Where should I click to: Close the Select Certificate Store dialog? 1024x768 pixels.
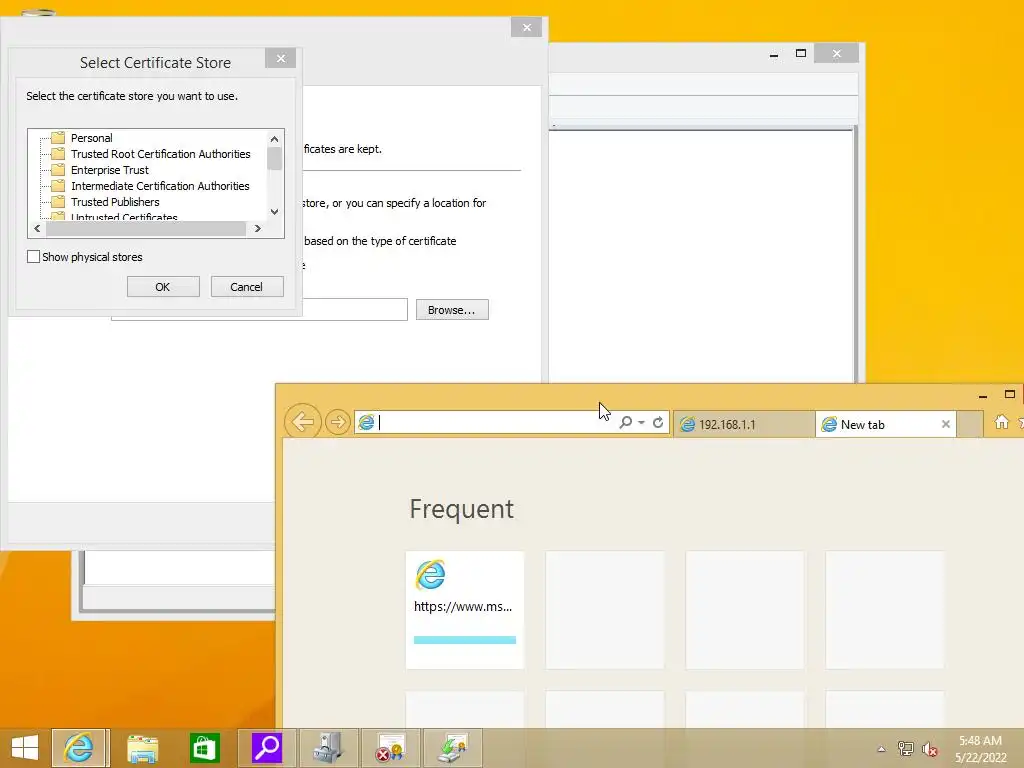(280, 59)
